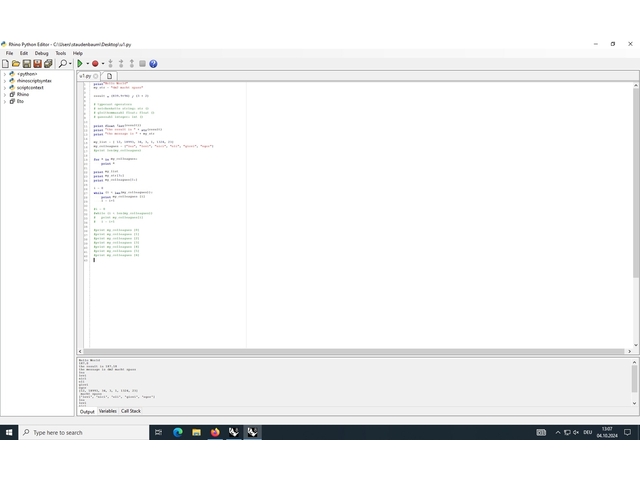
Task: Open the taskbar clock and date
Action: point(607,432)
